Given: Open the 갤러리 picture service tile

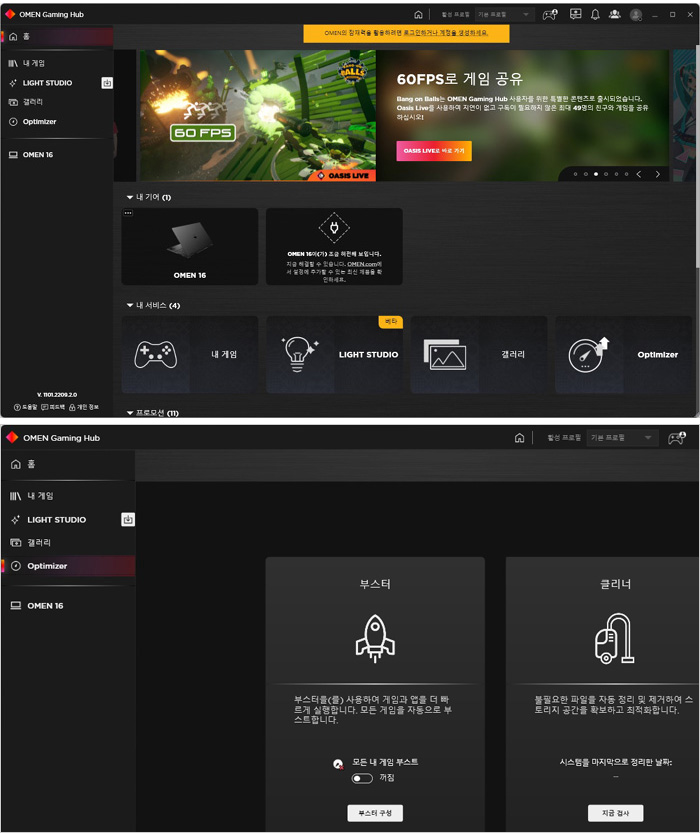Looking at the screenshot, I should click(x=479, y=355).
